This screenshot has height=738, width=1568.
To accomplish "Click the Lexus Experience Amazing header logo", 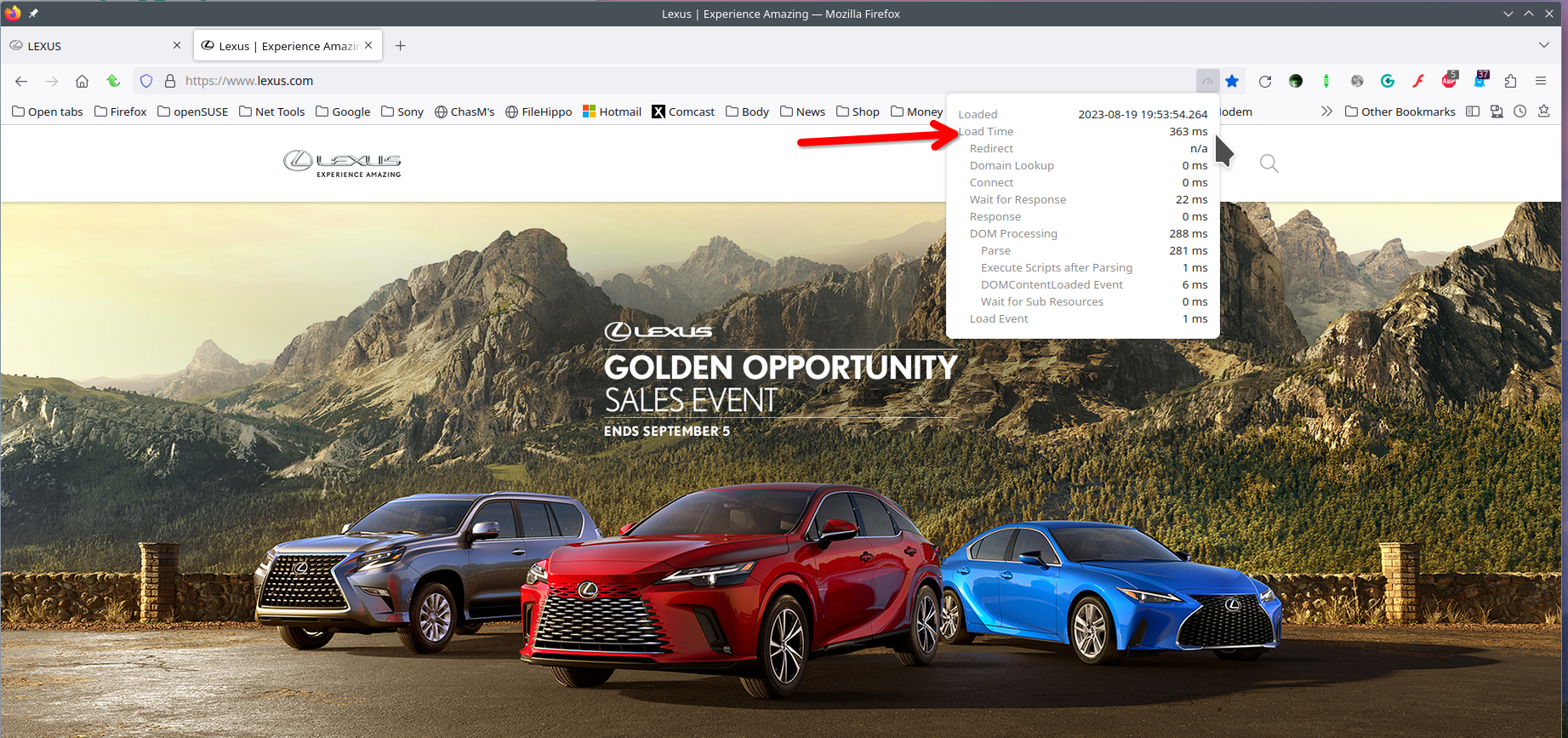I will pyautogui.click(x=342, y=163).
